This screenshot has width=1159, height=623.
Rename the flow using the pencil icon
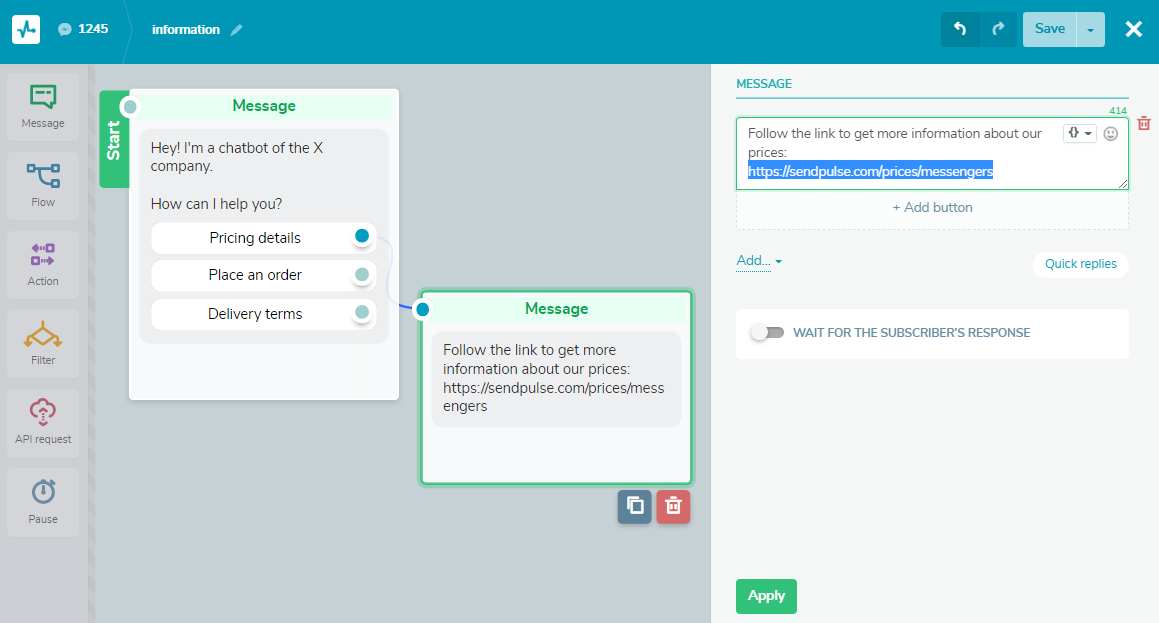(x=237, y=30)
